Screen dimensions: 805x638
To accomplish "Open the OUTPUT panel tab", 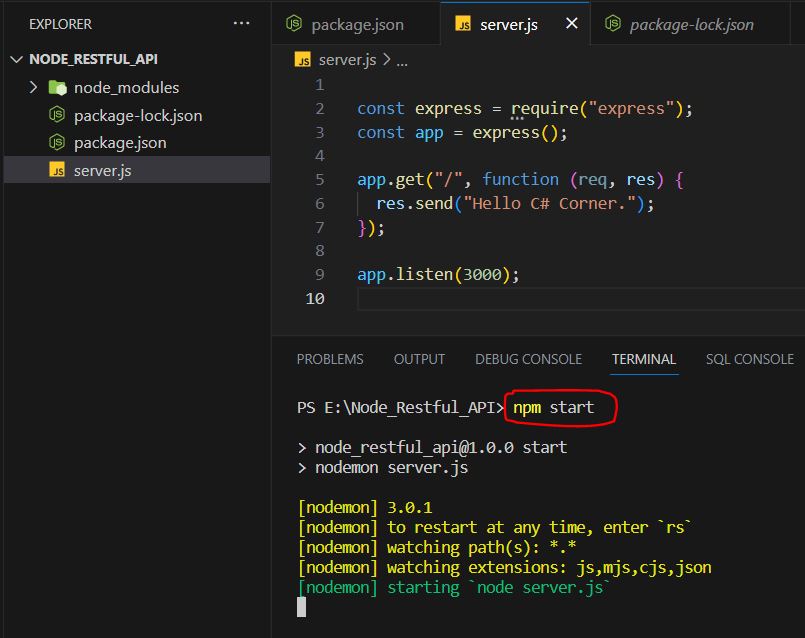I will click(x=419, y=359).
